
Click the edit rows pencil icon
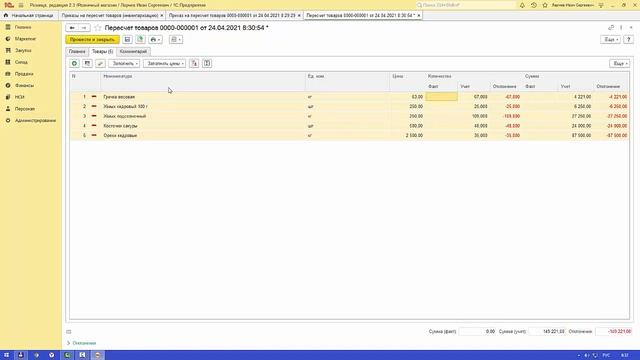[x=100, y=63]
